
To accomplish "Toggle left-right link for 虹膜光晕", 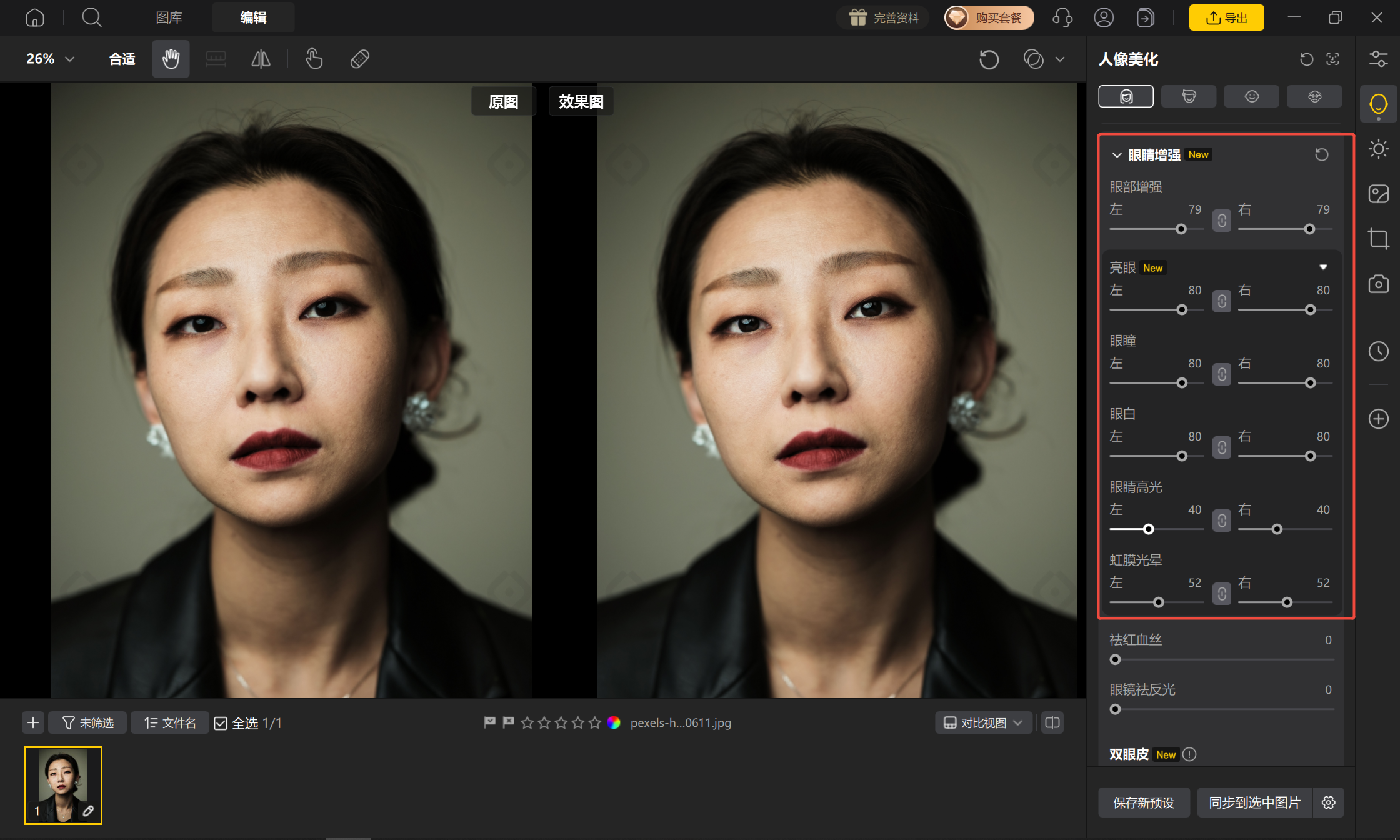I will (1222, 594).
